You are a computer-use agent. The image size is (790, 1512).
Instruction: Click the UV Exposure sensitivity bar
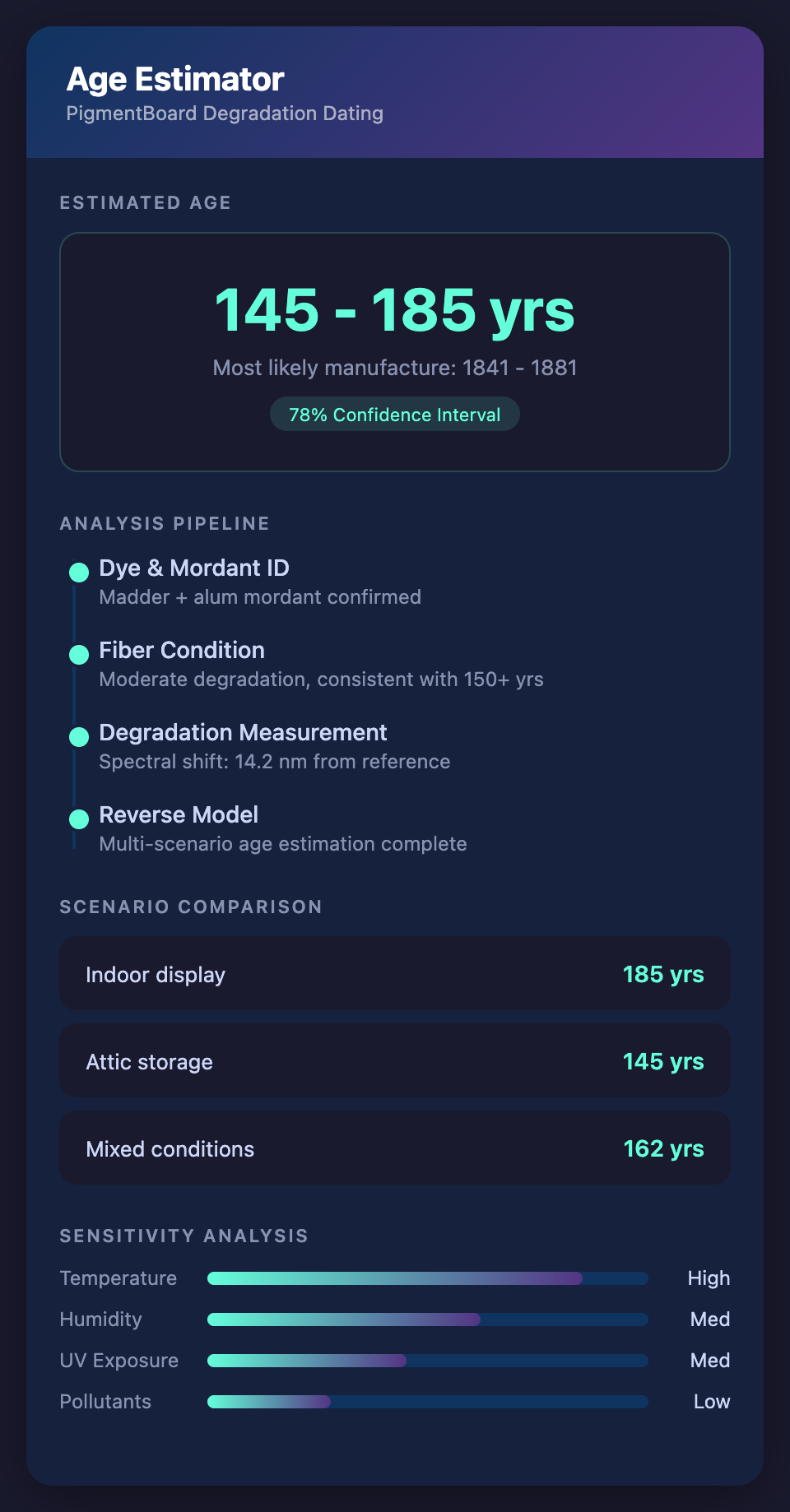(x=427, y=1361)
